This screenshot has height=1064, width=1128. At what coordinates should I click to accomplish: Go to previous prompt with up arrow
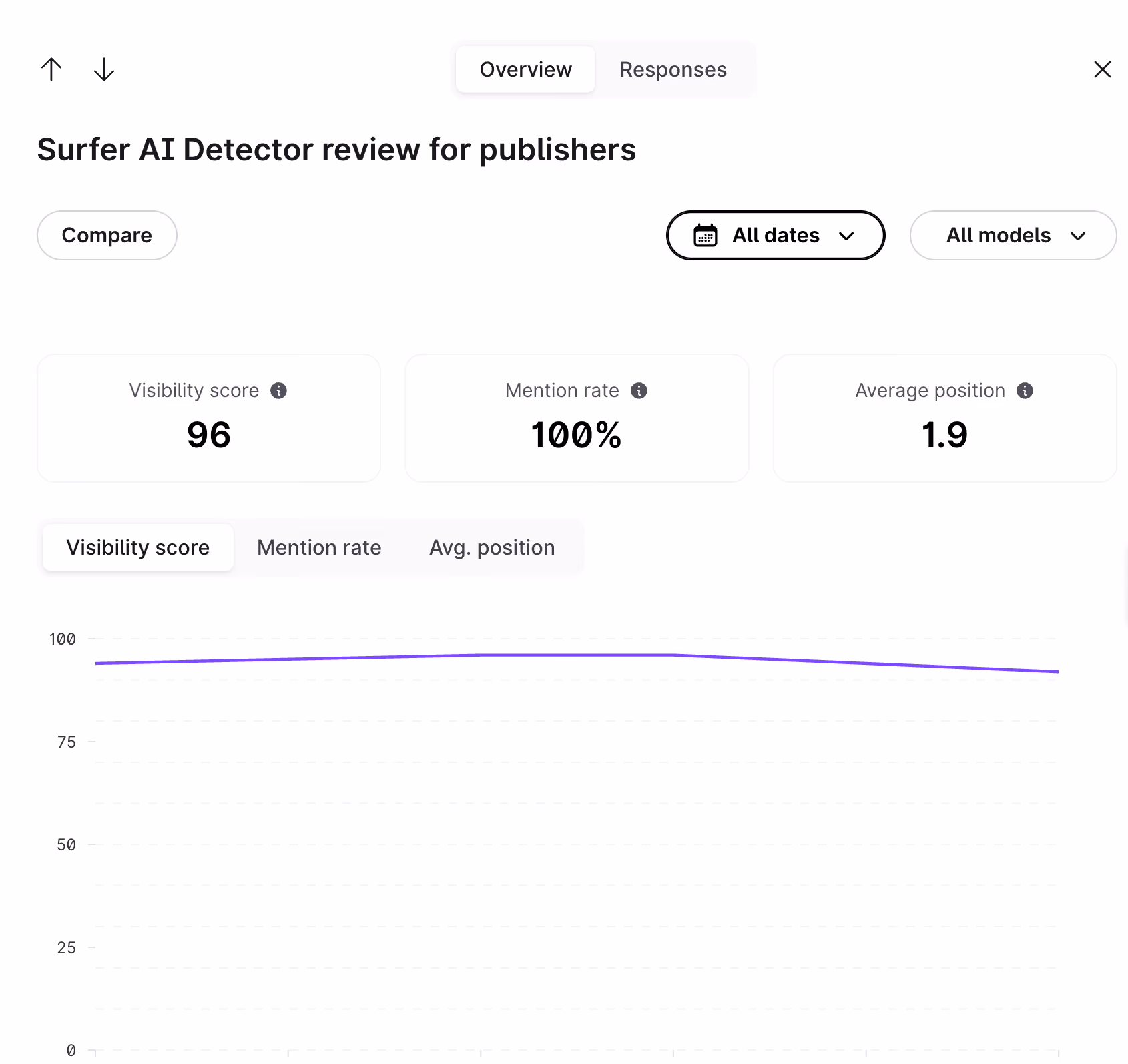[51, 69]
